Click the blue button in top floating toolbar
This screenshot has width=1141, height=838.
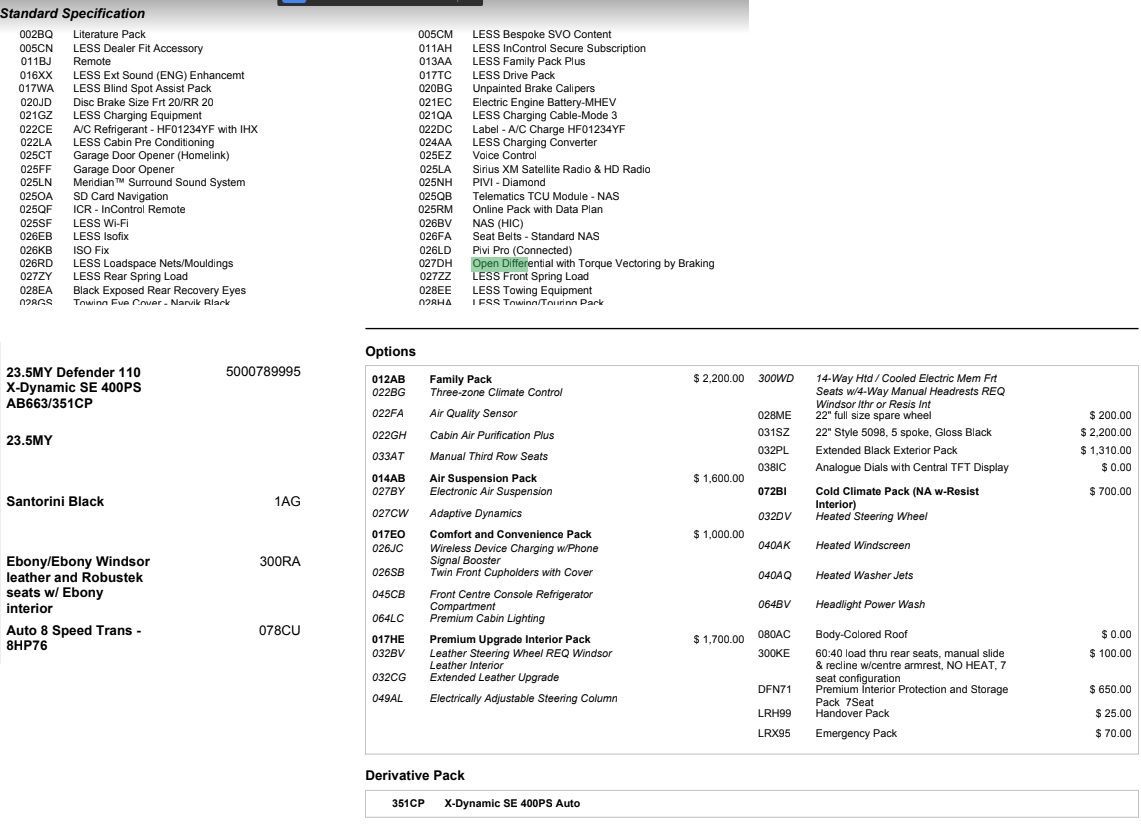[293, 2]
